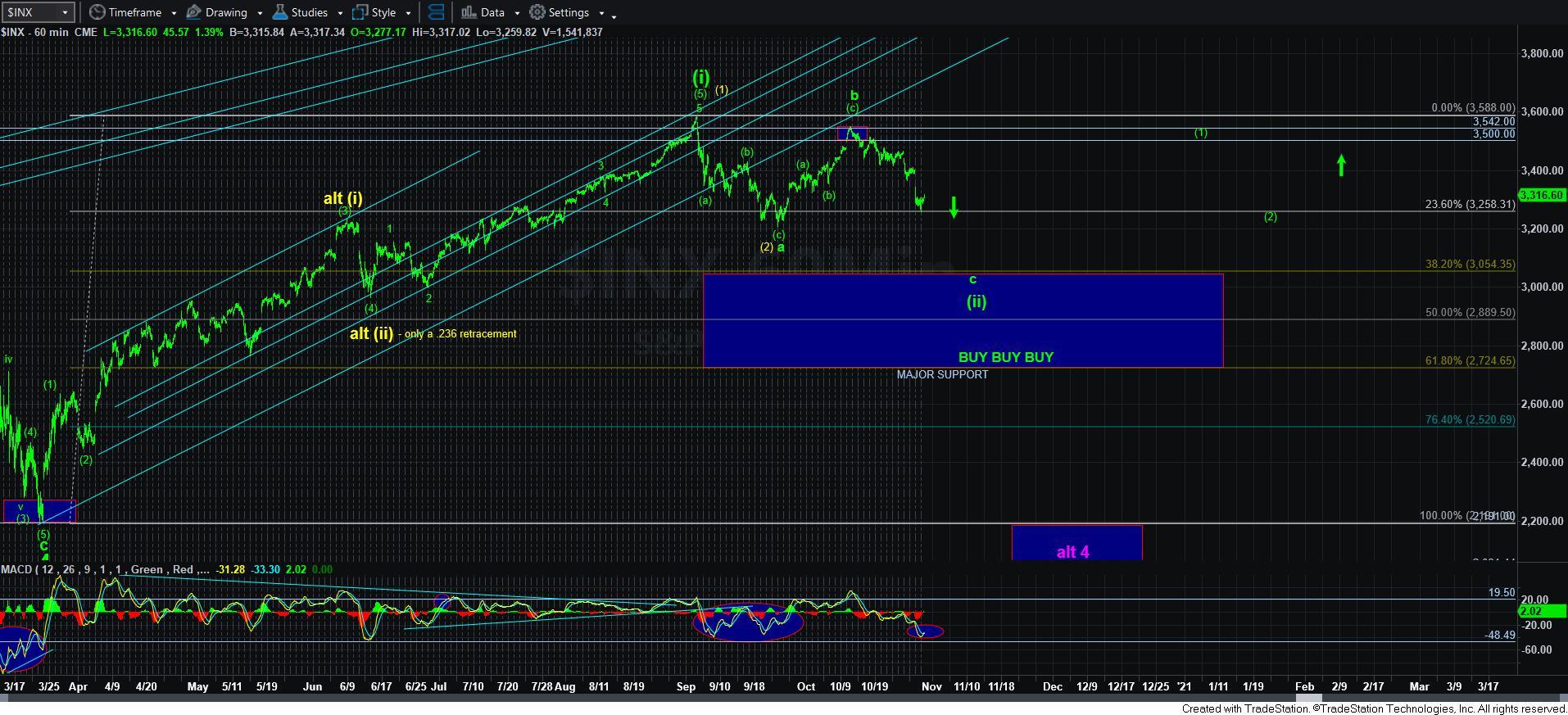Screen dimensions: 1568x715
Task: Open the toolbar overflow arrow after Settings
Action: pos(614,15)
